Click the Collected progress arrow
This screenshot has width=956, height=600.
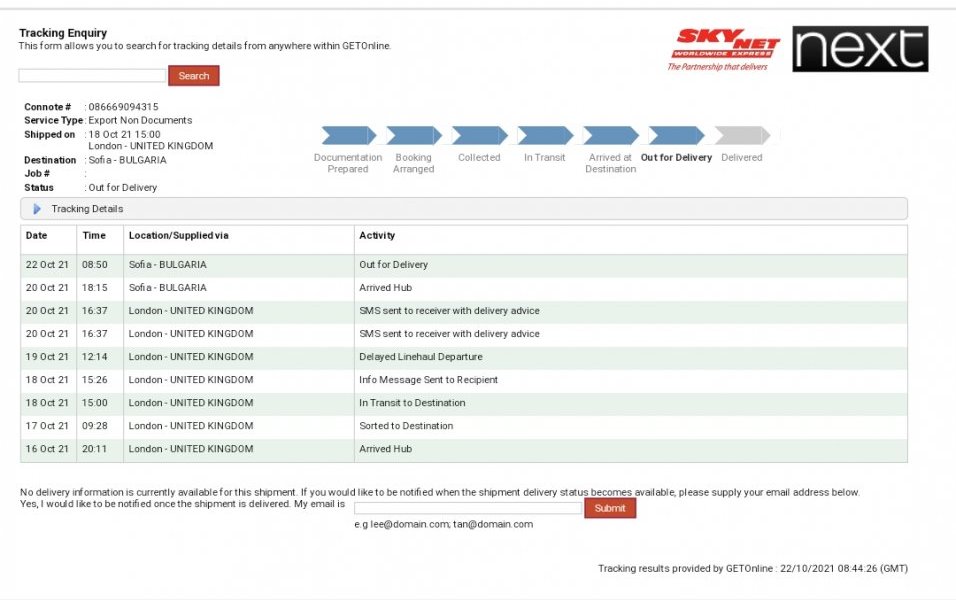[x=479, y=136]
